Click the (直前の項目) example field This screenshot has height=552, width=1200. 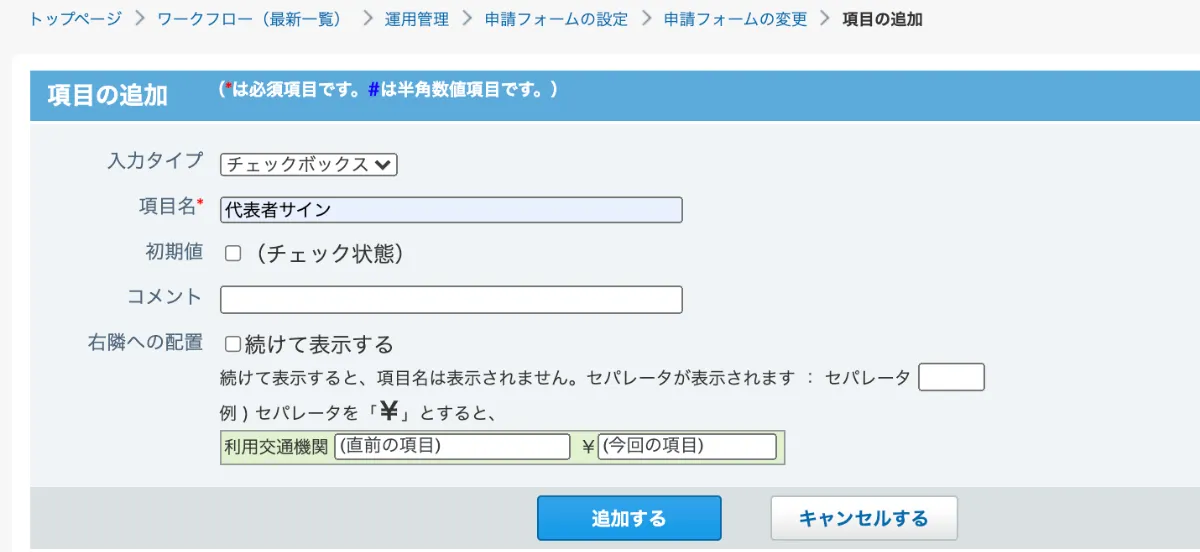point(452,447)
